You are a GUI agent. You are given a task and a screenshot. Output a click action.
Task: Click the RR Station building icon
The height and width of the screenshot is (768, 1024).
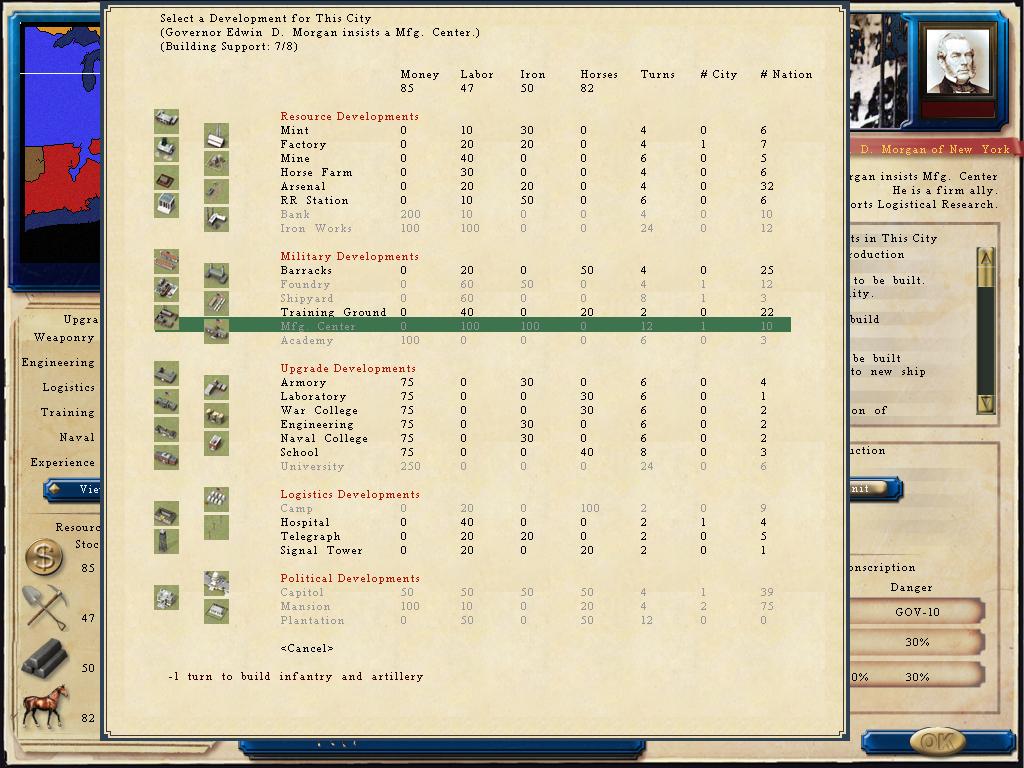[216, 191]
